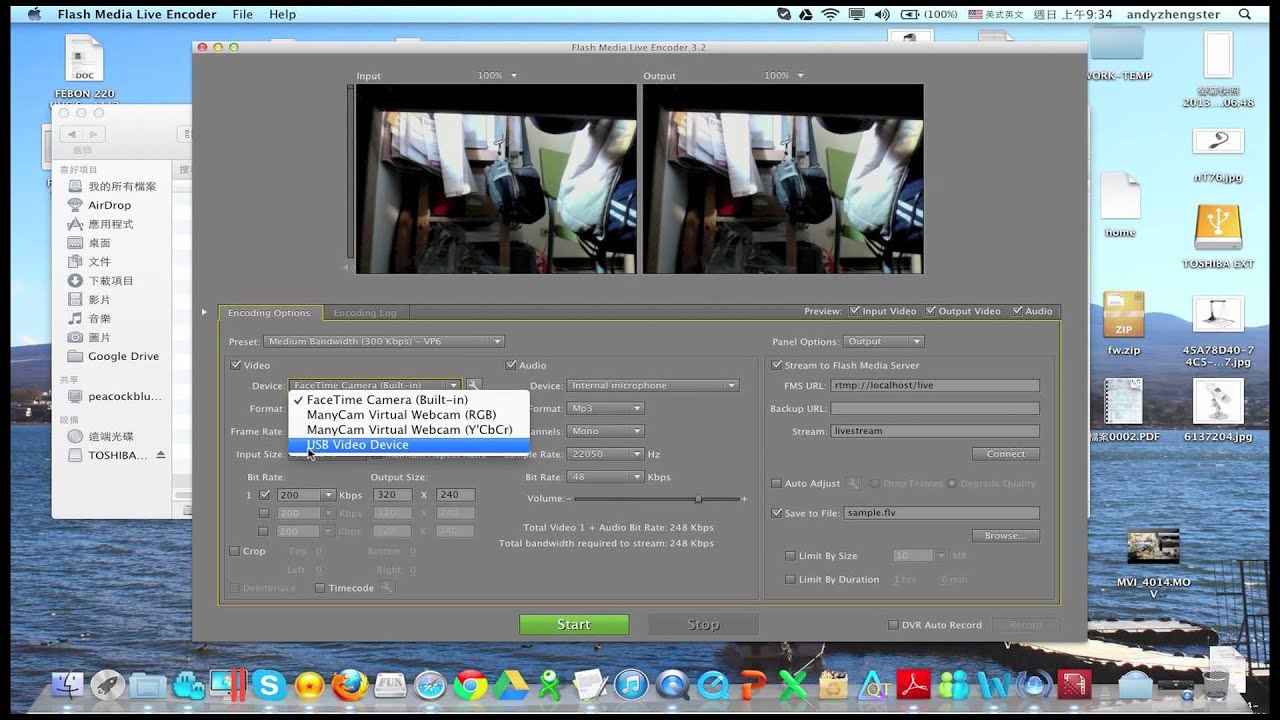Enable the Auto Adjust checkbox
1280x720 pixels.
click(x=776, y=483)
